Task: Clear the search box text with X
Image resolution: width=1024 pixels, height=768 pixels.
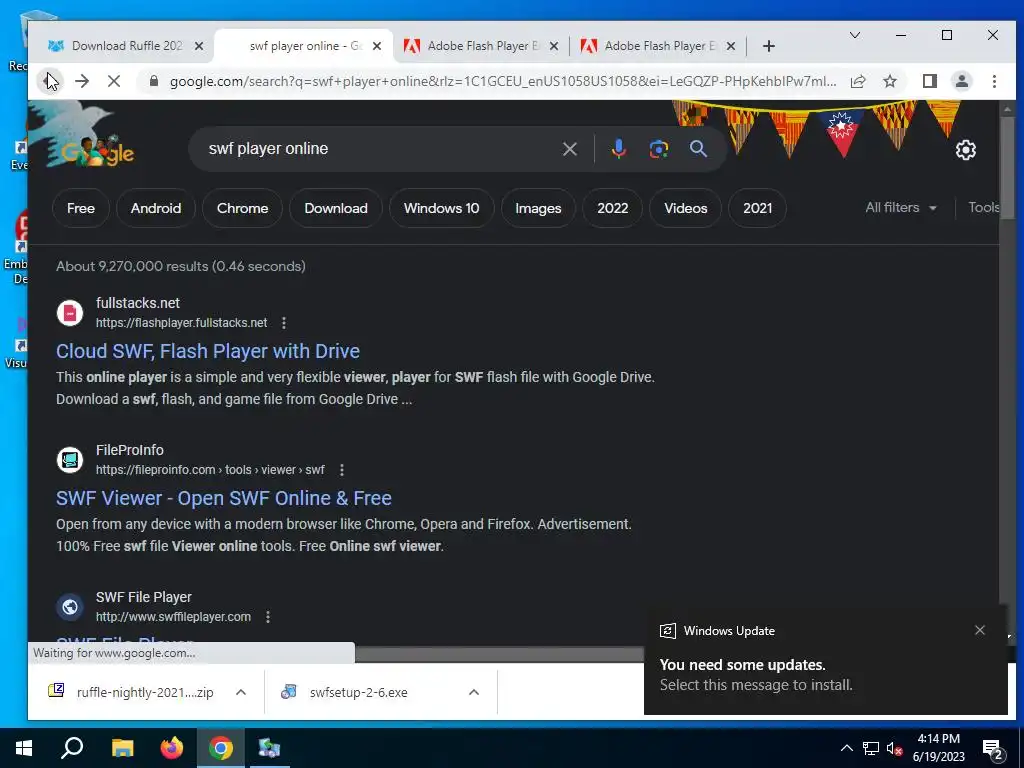Action: click(569, 149)
